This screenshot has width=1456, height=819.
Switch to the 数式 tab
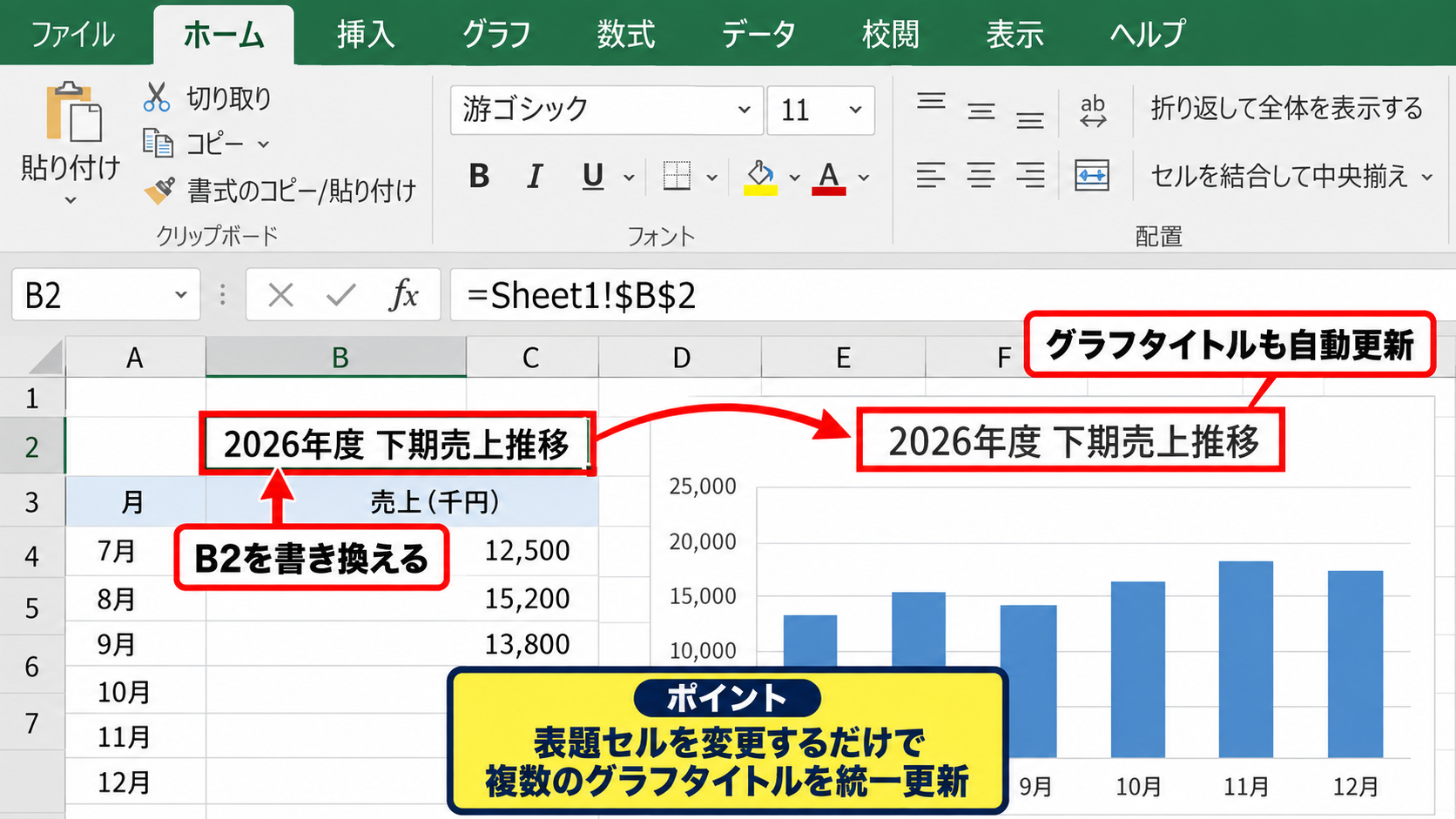626,35
